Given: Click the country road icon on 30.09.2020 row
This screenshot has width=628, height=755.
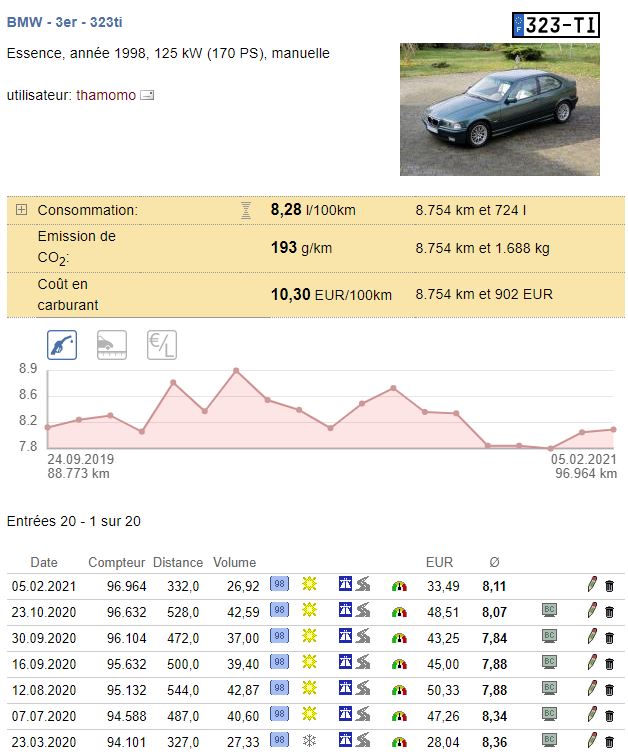Looking at the screenshot, I should tap(363, 636).
